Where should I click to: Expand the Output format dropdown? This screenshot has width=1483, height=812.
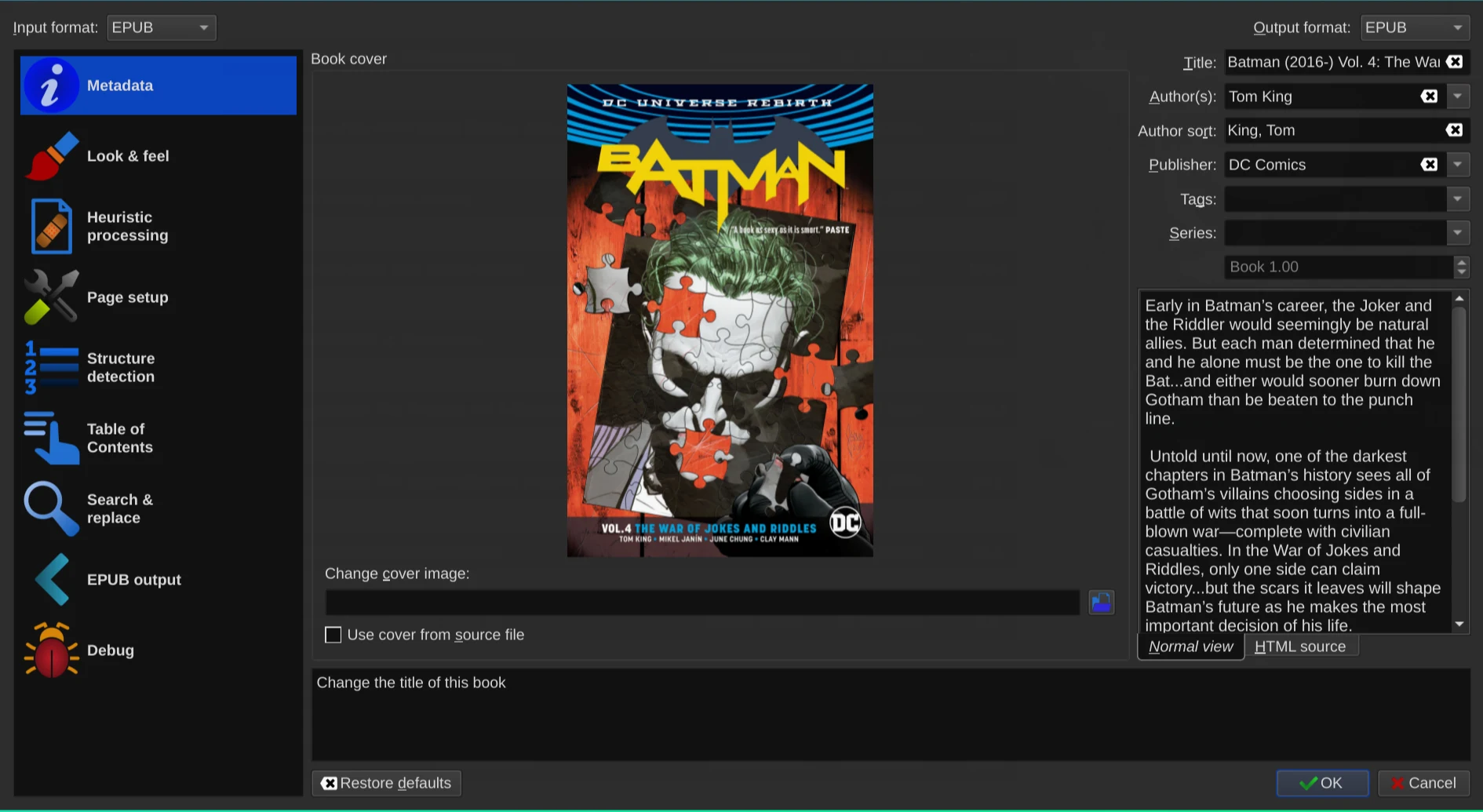(1415, 27)
